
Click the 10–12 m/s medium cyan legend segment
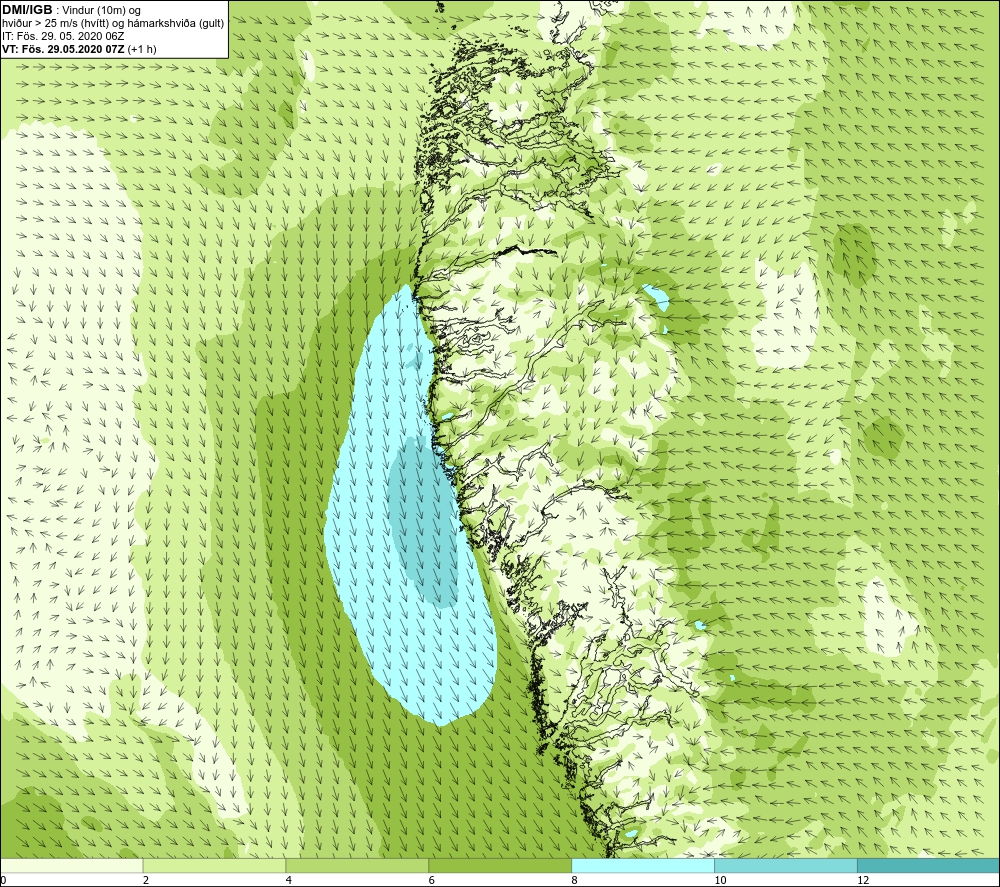pos(786,865)
